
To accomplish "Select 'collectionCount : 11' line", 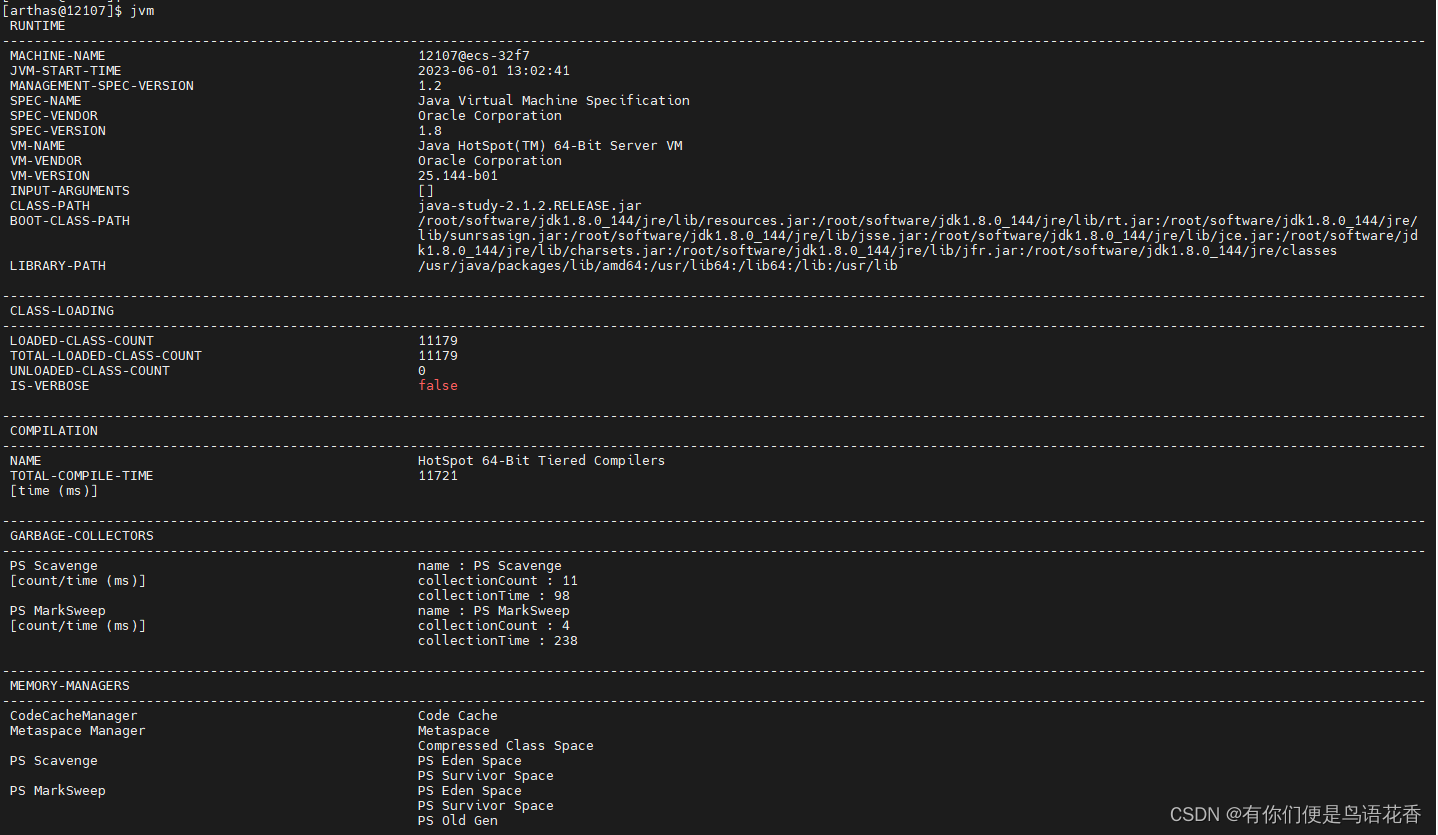I will coord(498,581).
